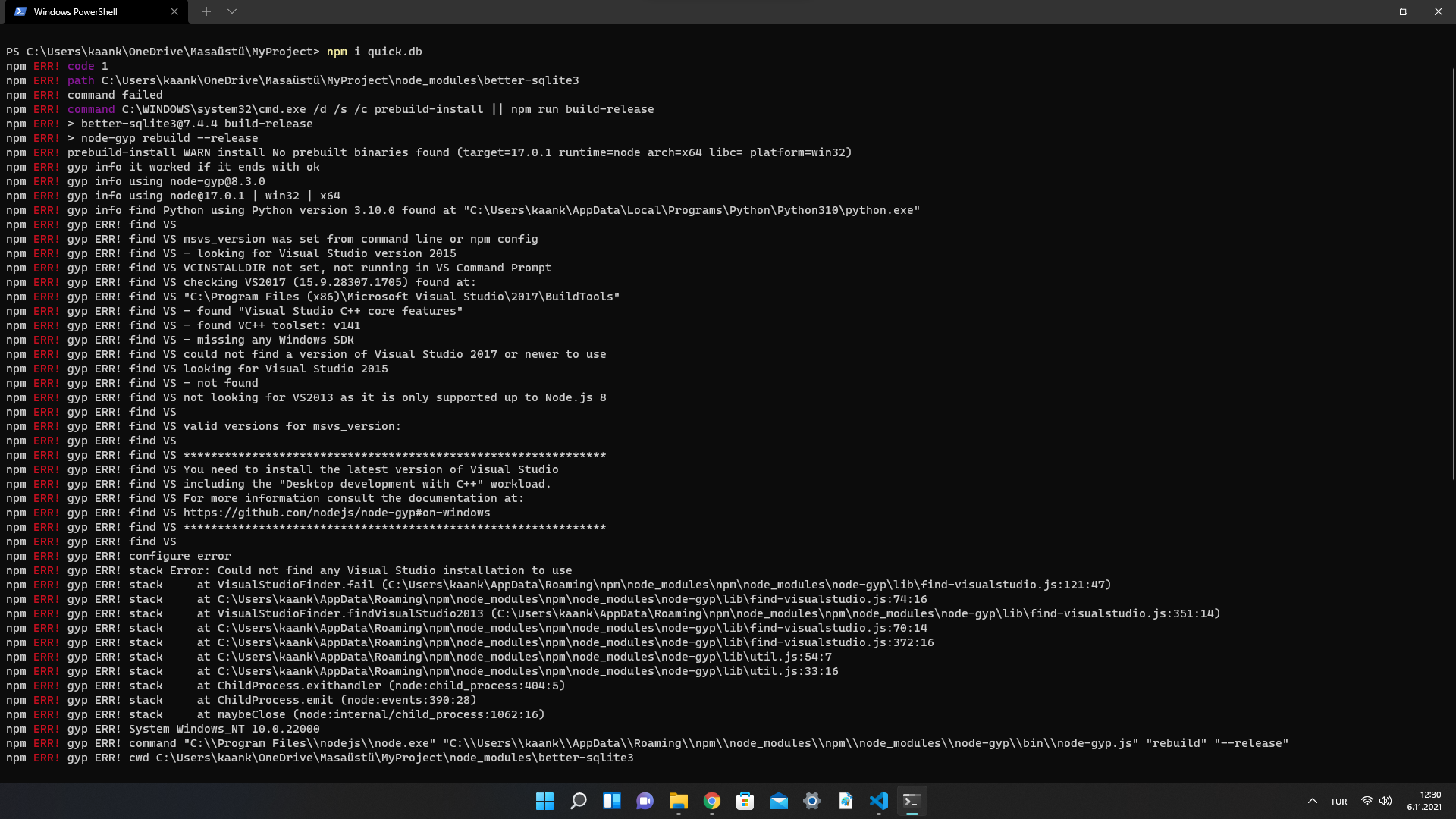Switch the TUR keyboard language indicator
Viewport: 1456px width, 819px height.
1338,801
